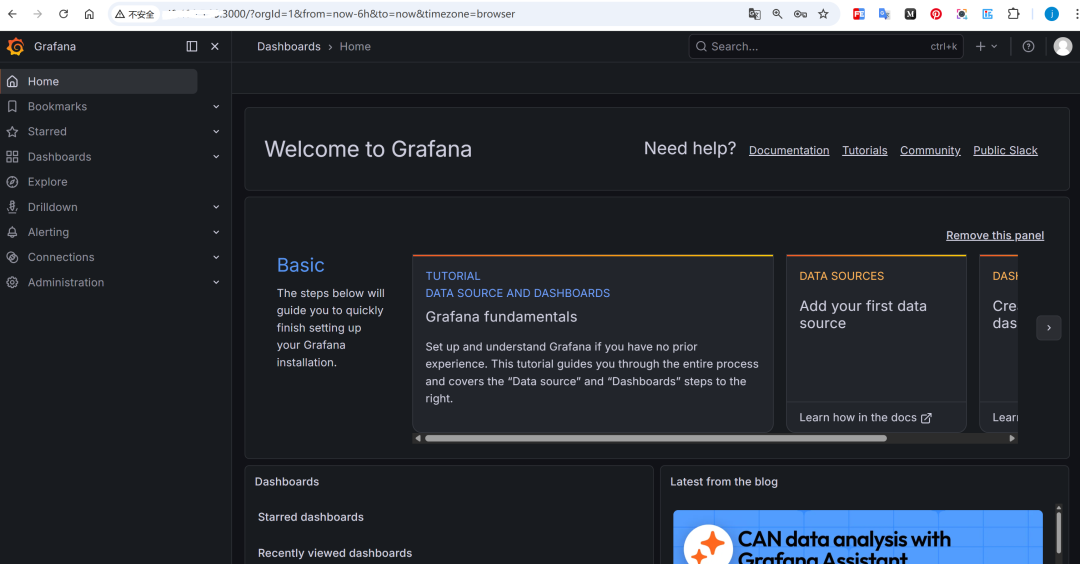Image resolution: width=1080 pixels, height=564 pixels.
Task: Click the Latest from the blog title
Action: click(724, 482)
